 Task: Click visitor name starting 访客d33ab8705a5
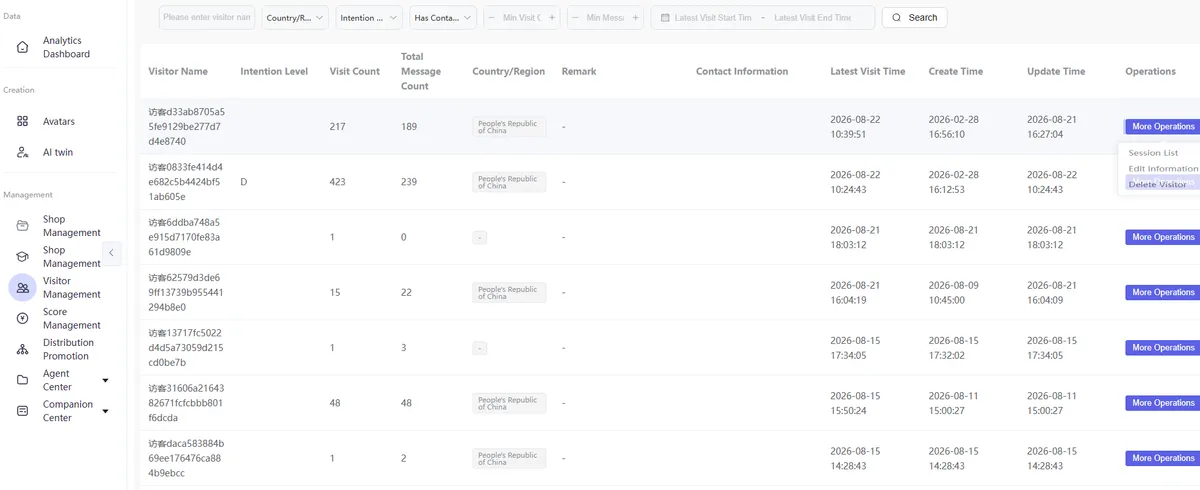[186, 127]
